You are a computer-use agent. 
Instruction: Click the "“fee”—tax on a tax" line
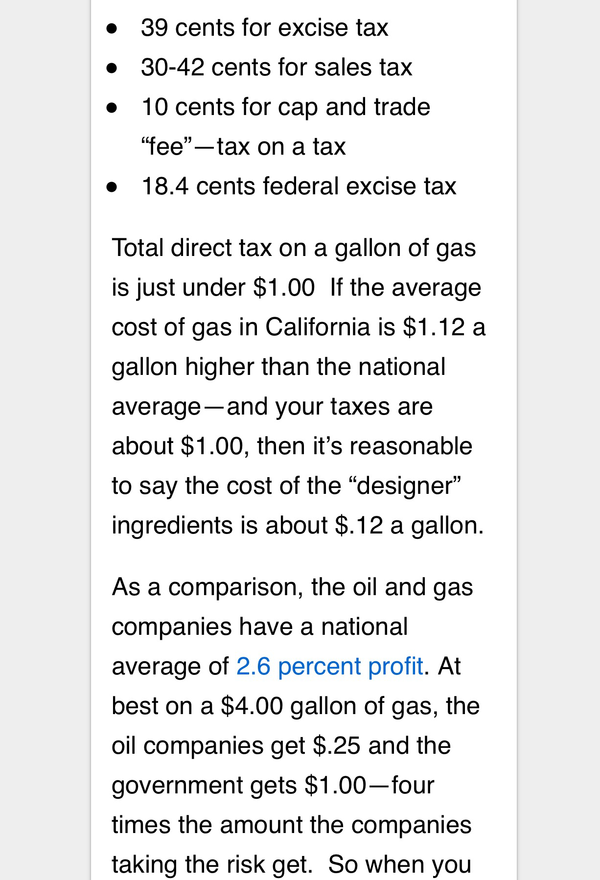click(243, 147)
